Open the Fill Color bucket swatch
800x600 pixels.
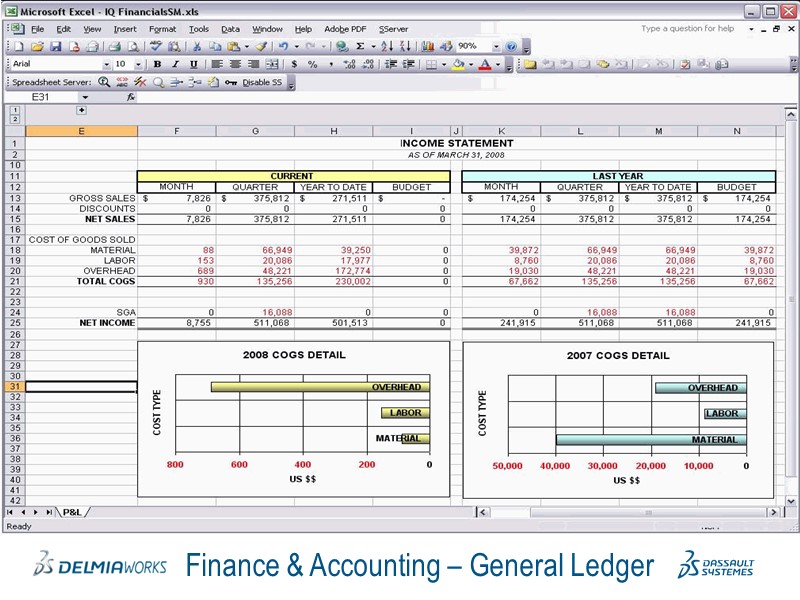[457, 64]
